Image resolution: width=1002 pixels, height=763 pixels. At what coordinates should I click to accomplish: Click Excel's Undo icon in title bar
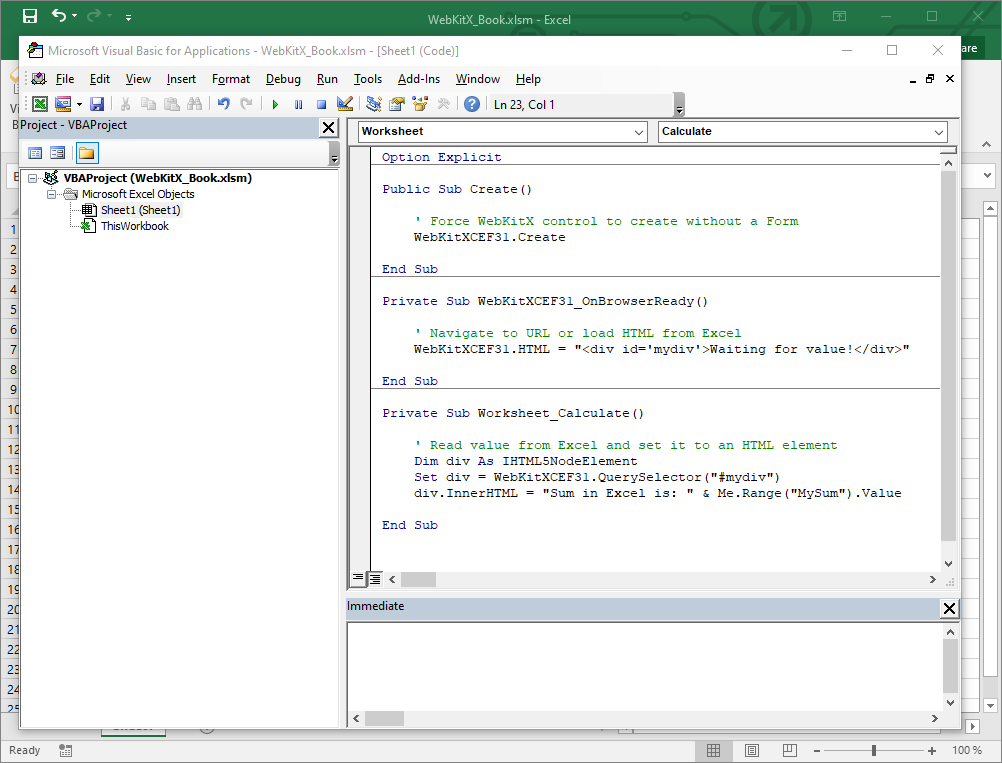tap(59, 16)
